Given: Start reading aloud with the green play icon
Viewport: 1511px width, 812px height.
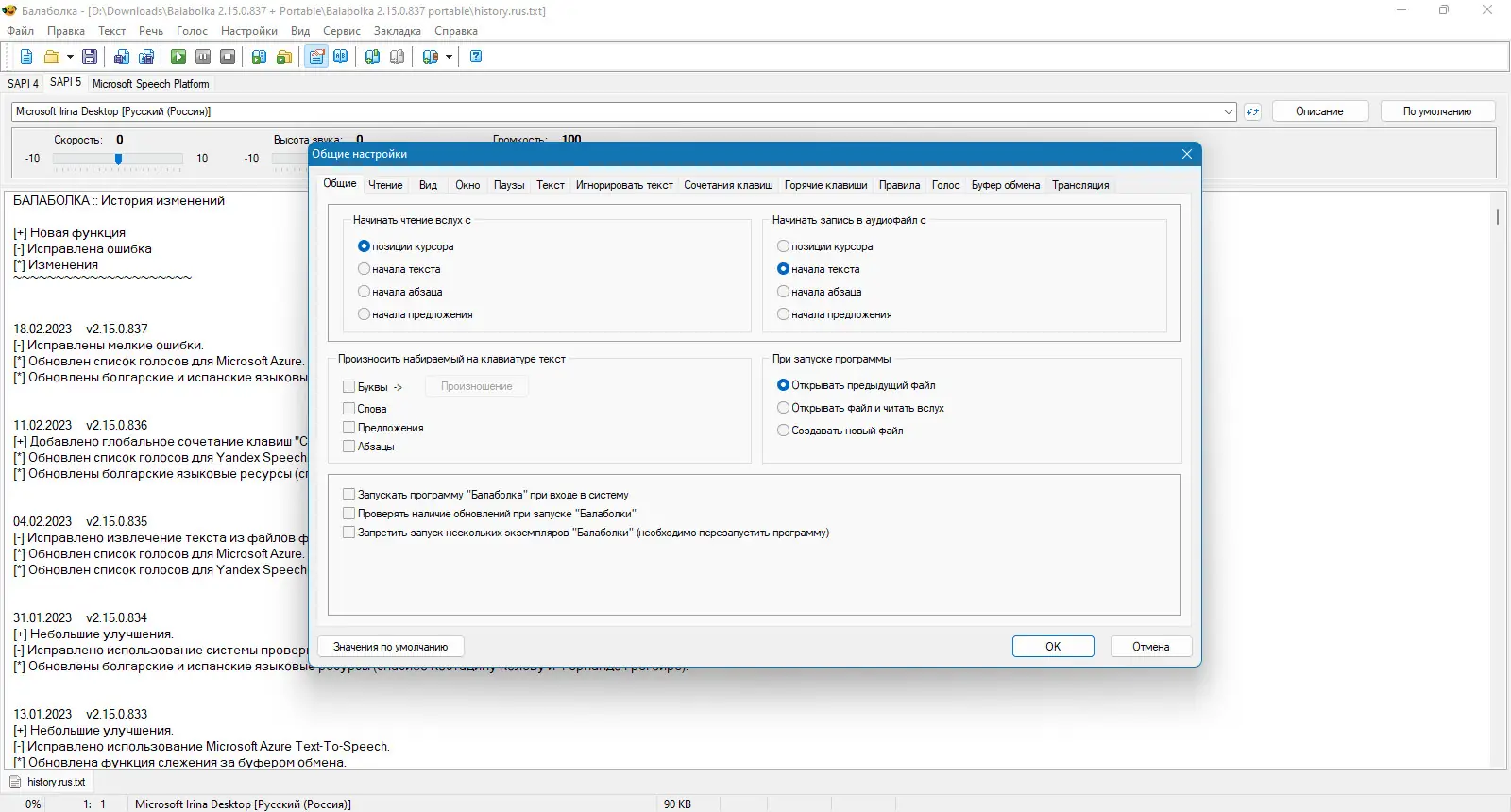Looking at the screenshot, I should (x=178, y=57).
